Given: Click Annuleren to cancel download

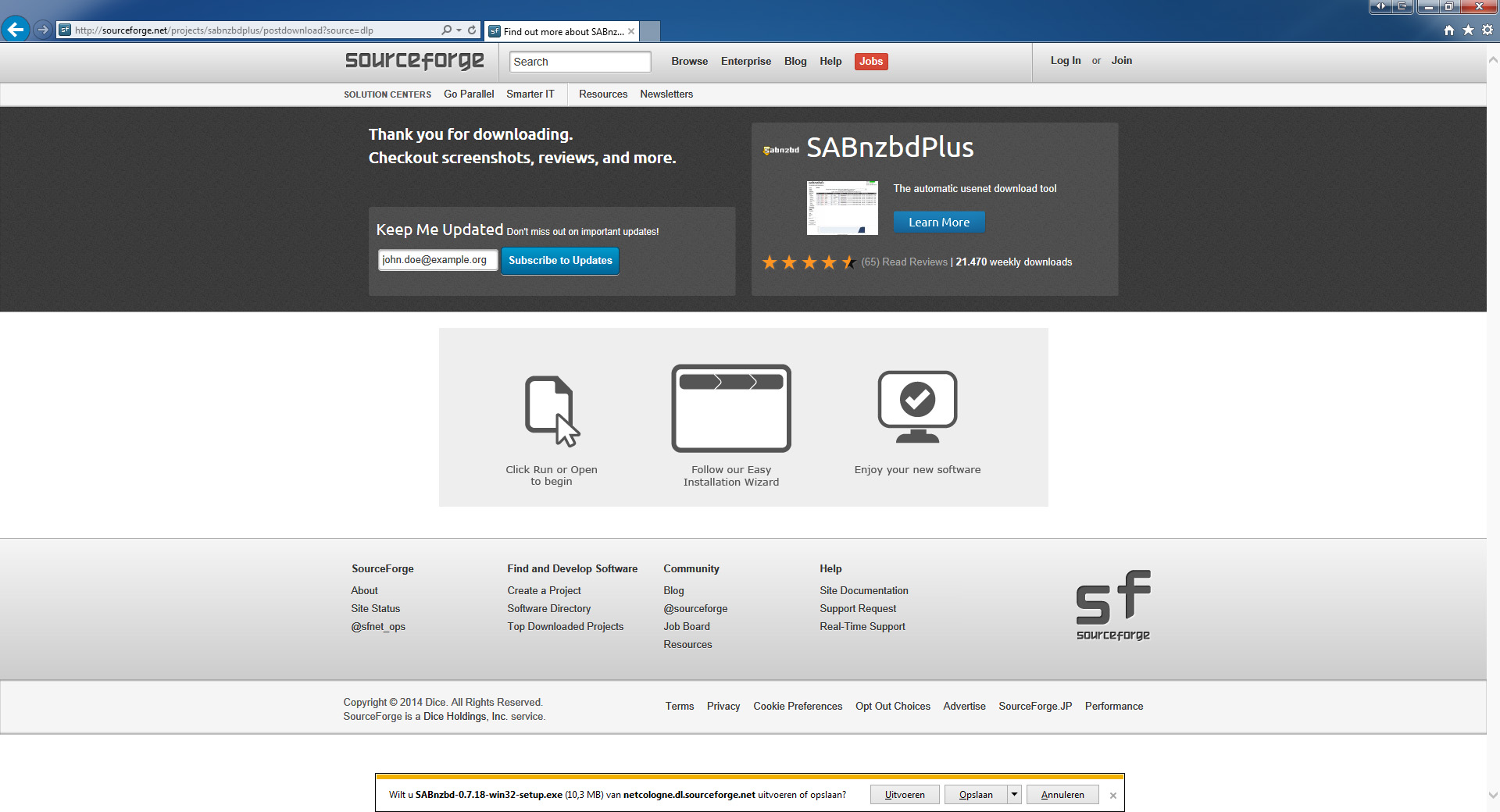Looking at the screenshot, I should 1062,795.
